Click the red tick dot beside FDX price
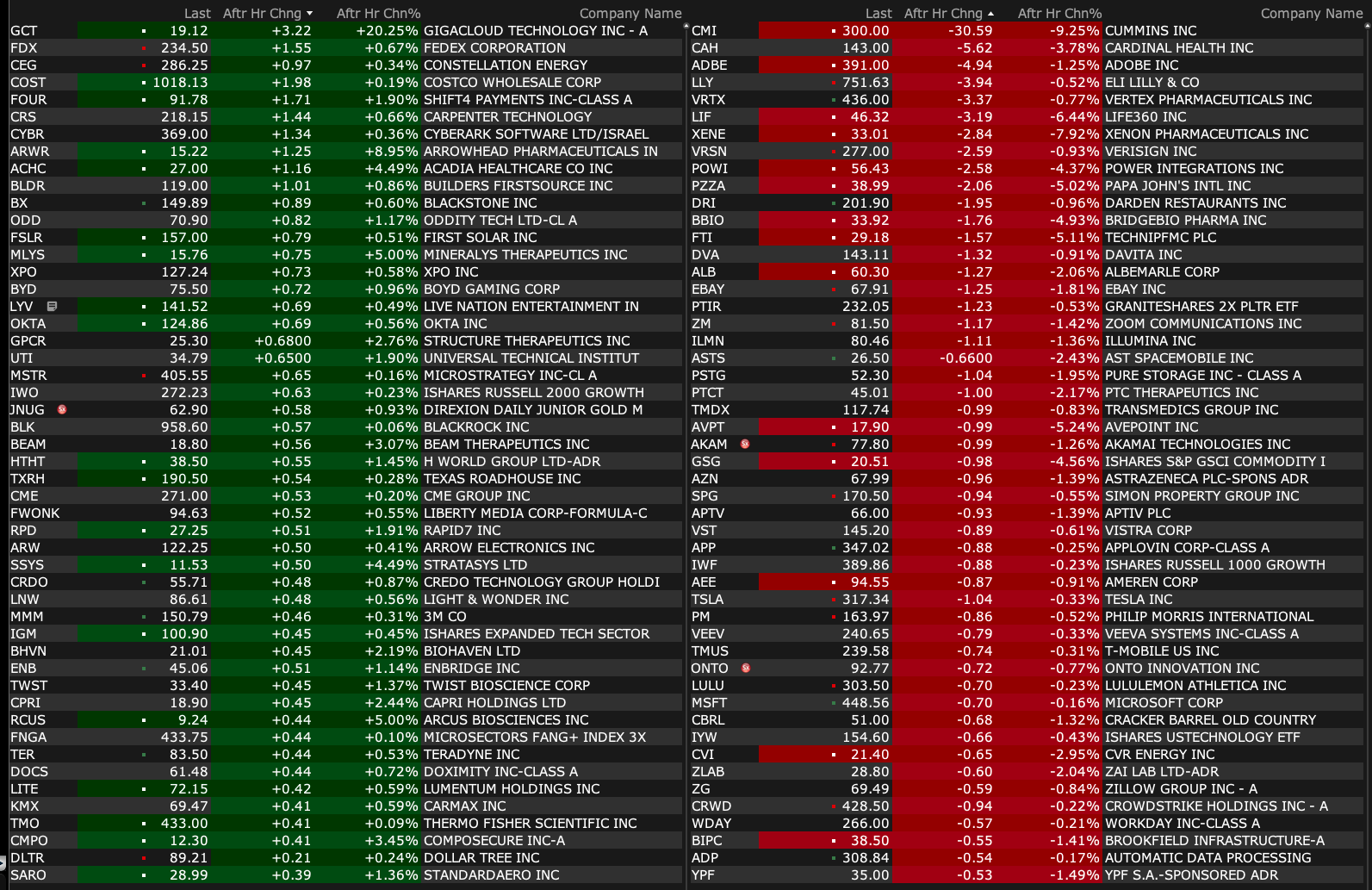Screen dimensions: 1372x890 pyautogui.click(x=144, y=48)
